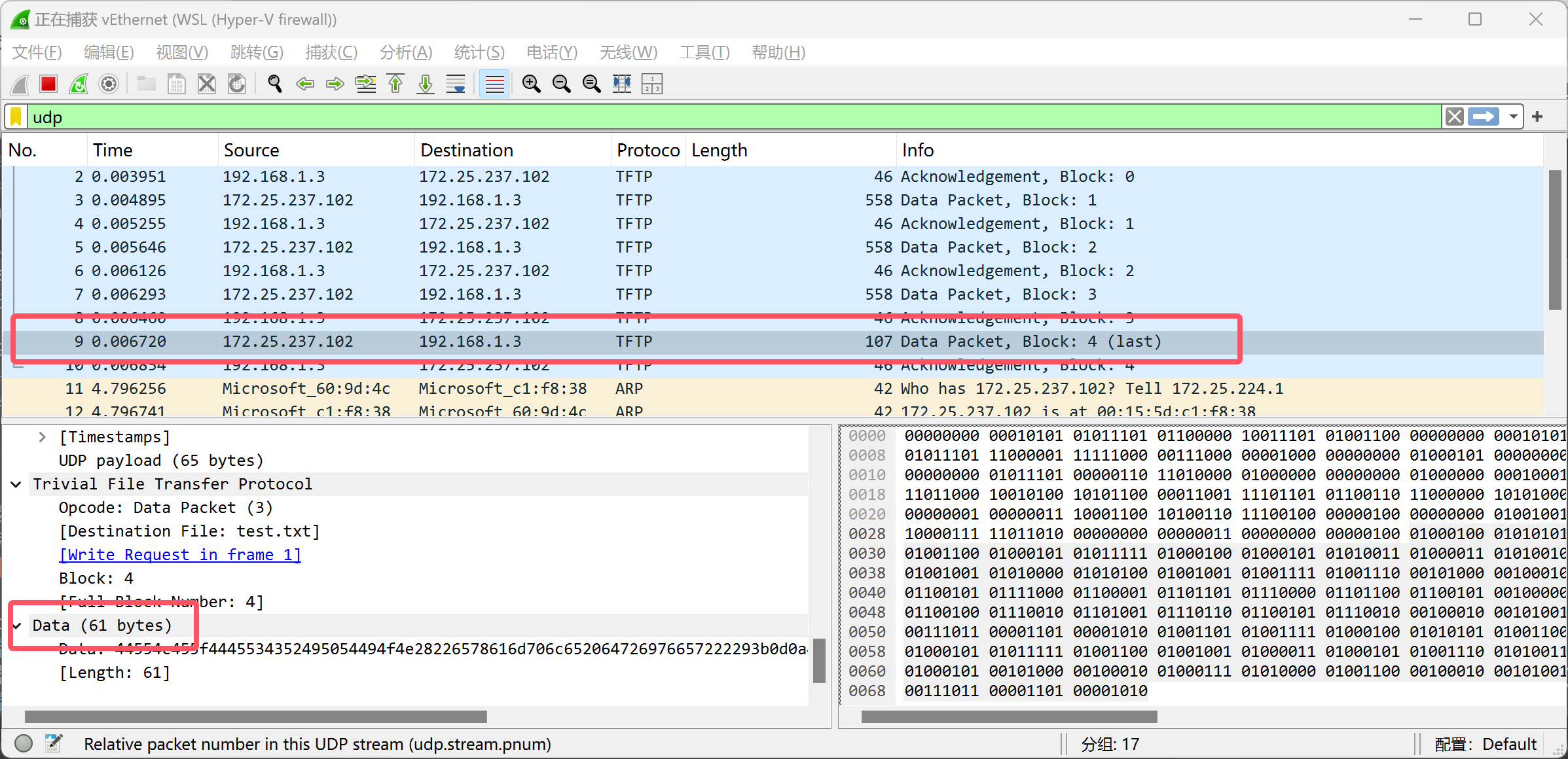This screenshot has height=759, width=1568.
Task: Select packet 2 Acknowledgement Block: 0
Action: (x=773, y=177)
